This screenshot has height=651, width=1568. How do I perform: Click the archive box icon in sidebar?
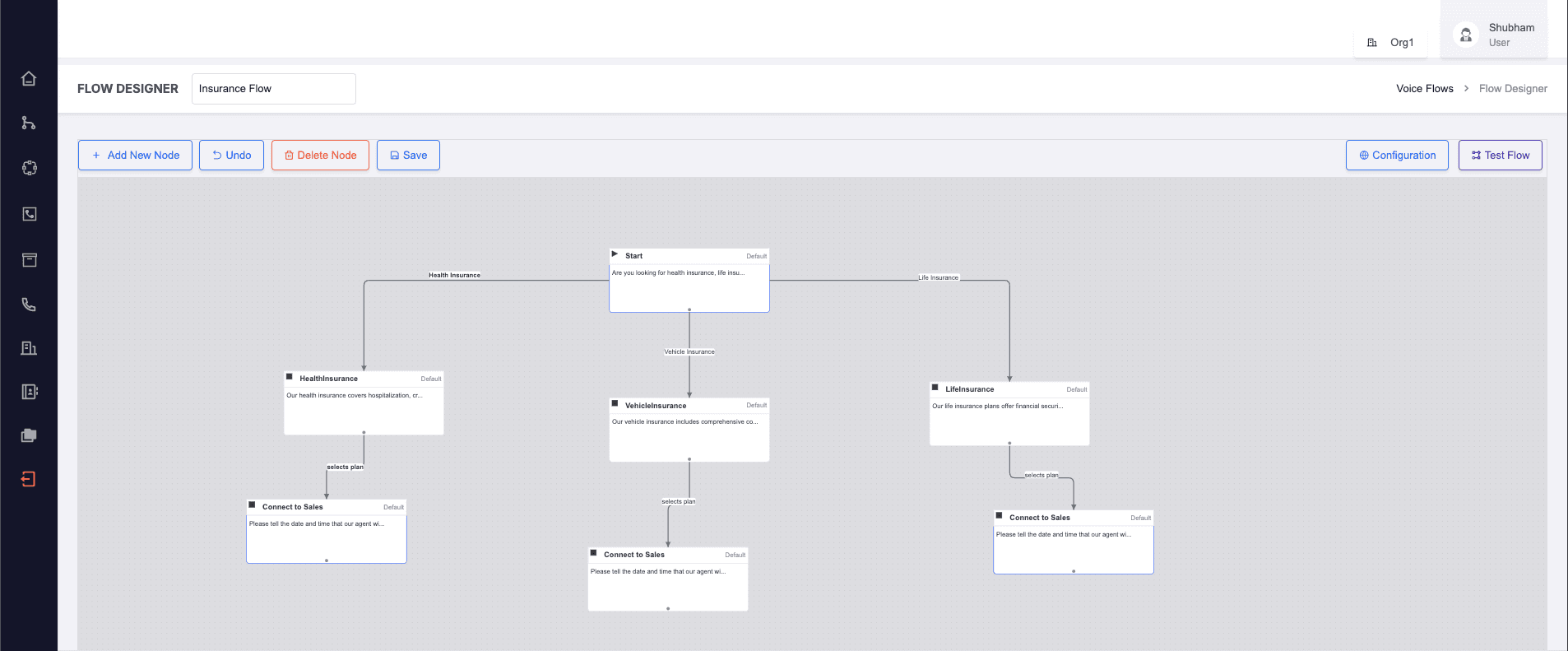coord(29,260)
